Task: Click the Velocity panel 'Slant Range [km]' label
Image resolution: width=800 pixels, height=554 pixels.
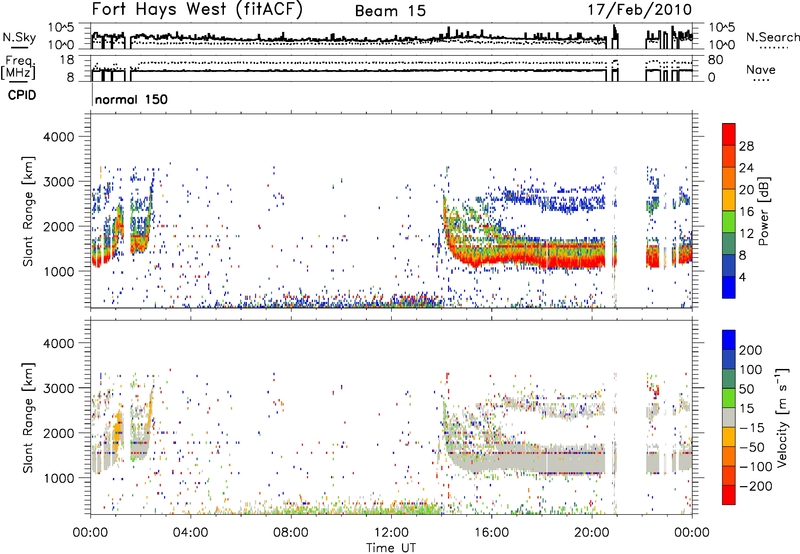Action: pos(28,418)
